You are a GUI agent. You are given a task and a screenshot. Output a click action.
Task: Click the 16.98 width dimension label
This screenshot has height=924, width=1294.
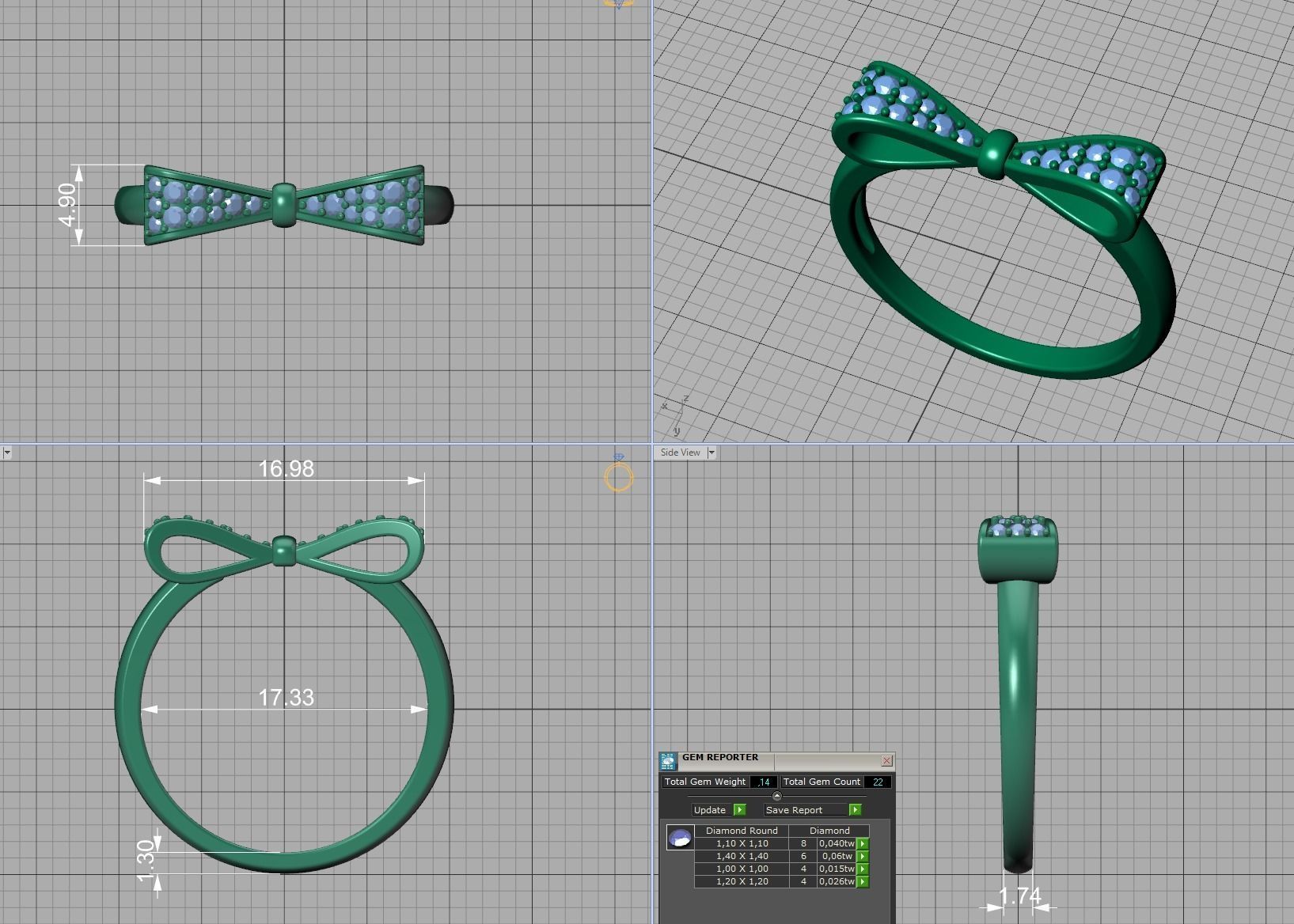(286, 469)
